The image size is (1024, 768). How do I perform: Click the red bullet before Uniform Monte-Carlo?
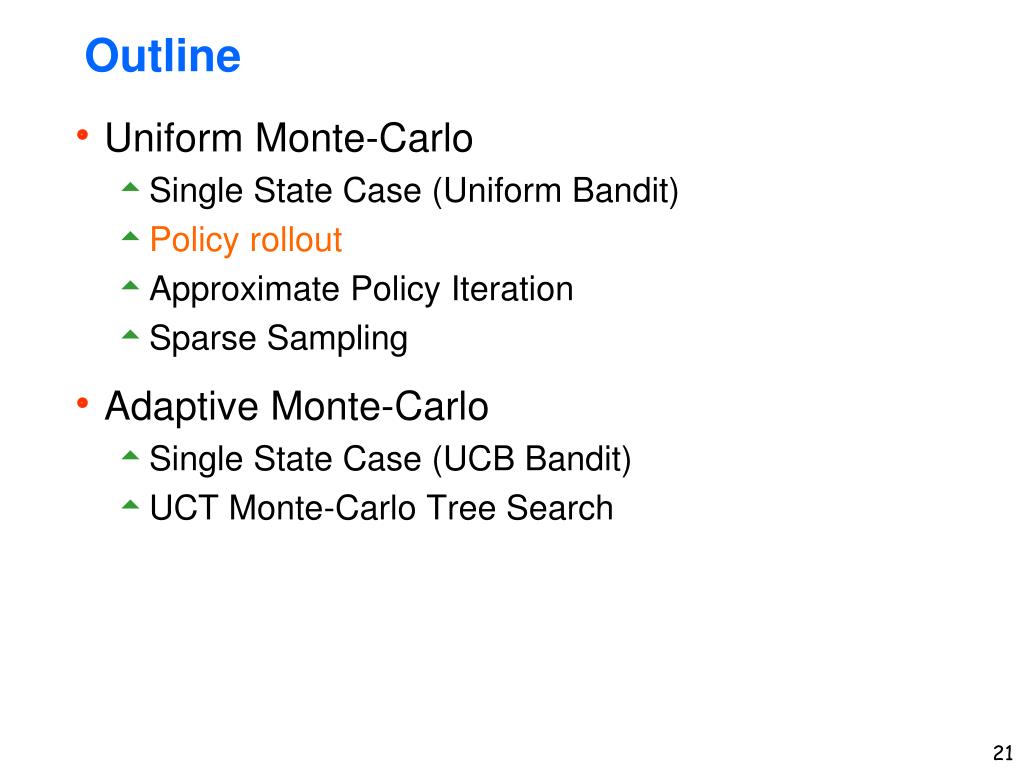(x=82, y=136)
